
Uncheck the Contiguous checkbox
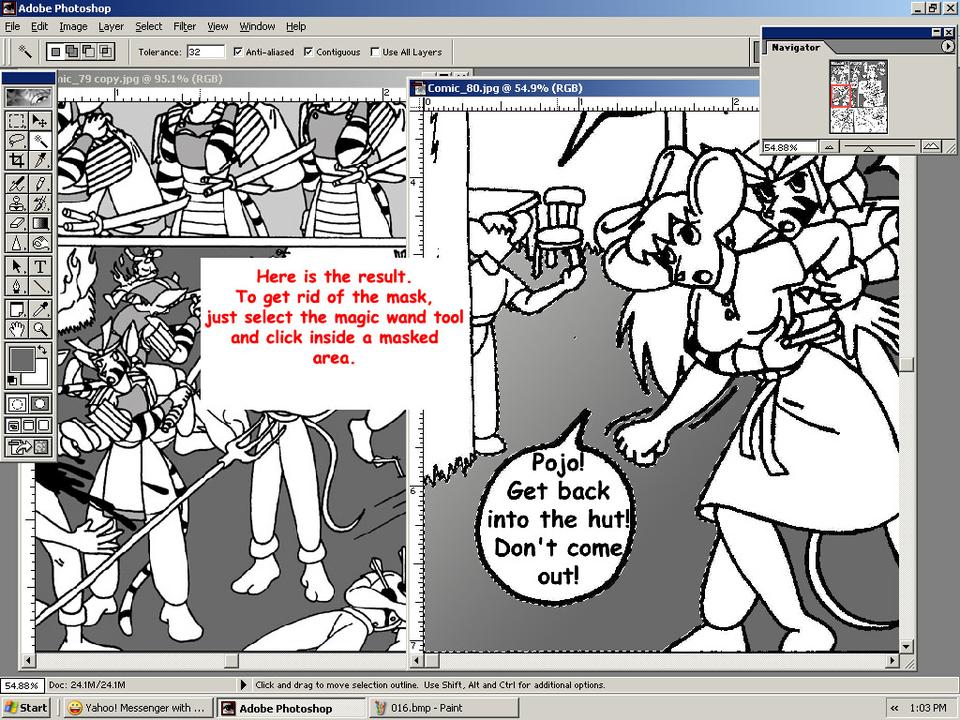pos(309,52)
